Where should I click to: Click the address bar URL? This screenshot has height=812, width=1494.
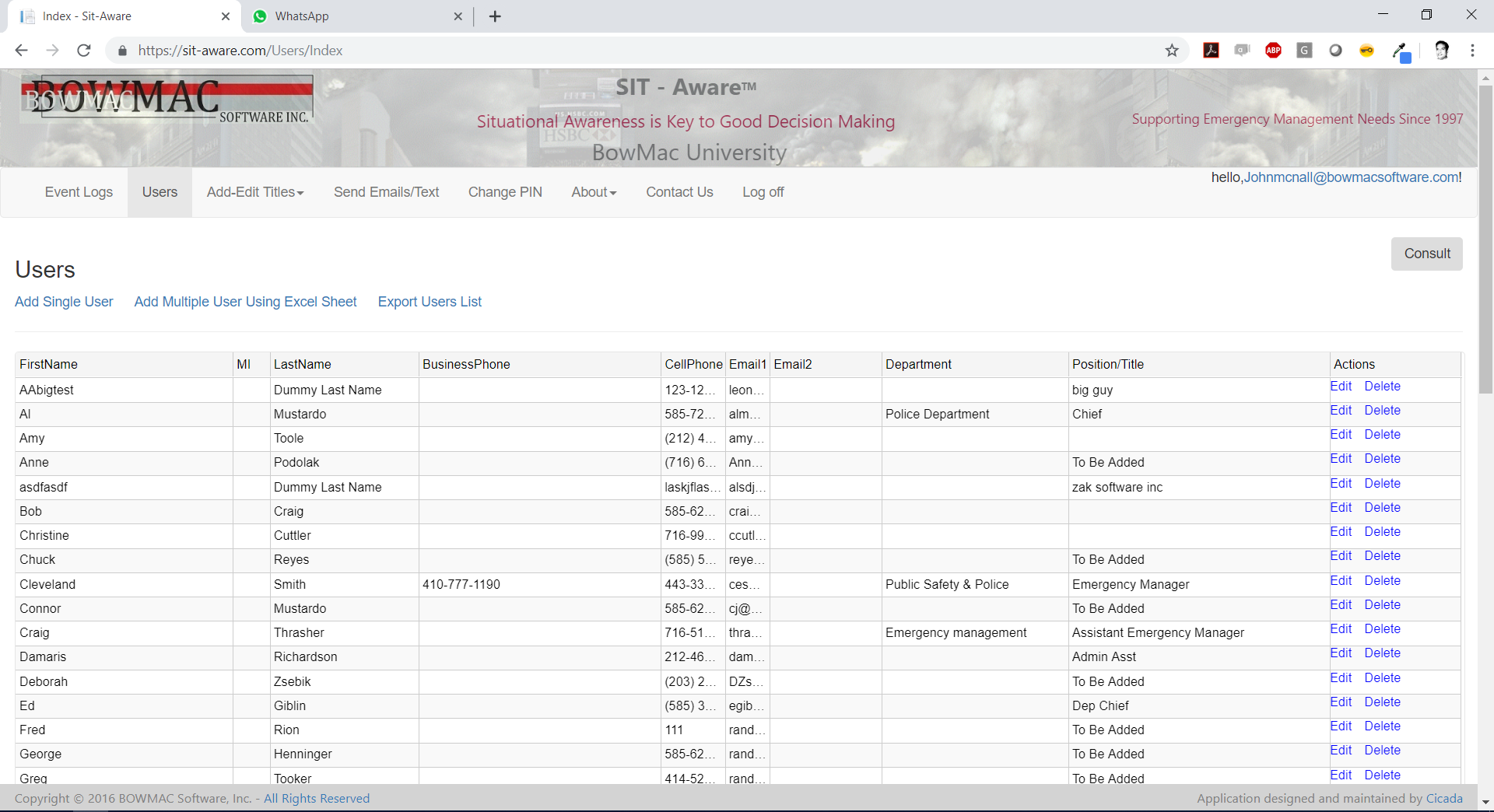(240, 51)
